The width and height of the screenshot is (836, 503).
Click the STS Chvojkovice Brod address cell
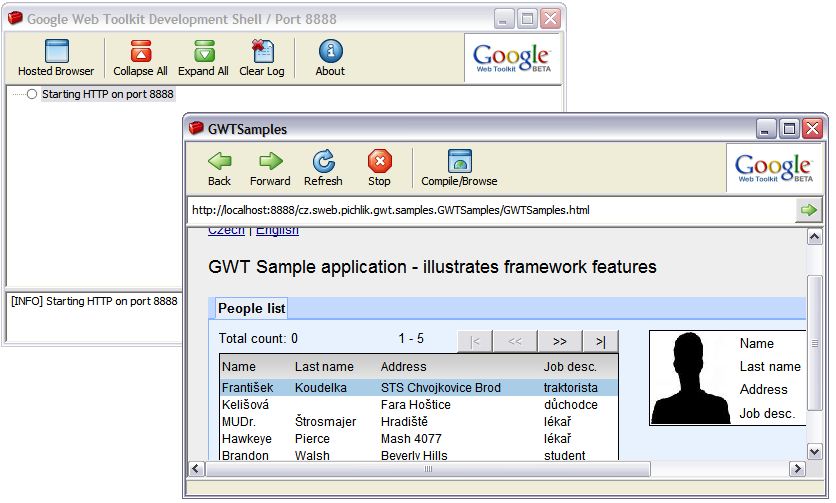click(441, 388)
